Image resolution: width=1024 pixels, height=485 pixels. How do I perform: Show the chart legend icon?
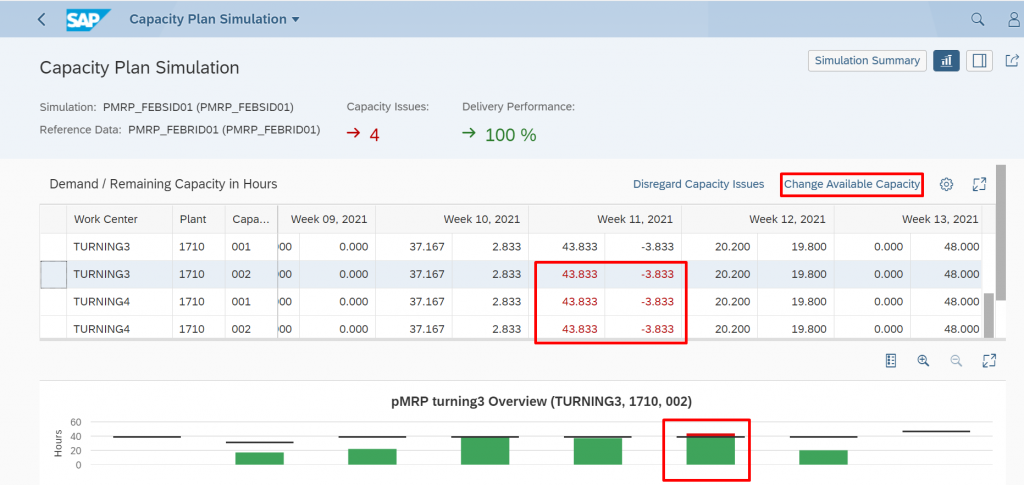tap(891, 360)
